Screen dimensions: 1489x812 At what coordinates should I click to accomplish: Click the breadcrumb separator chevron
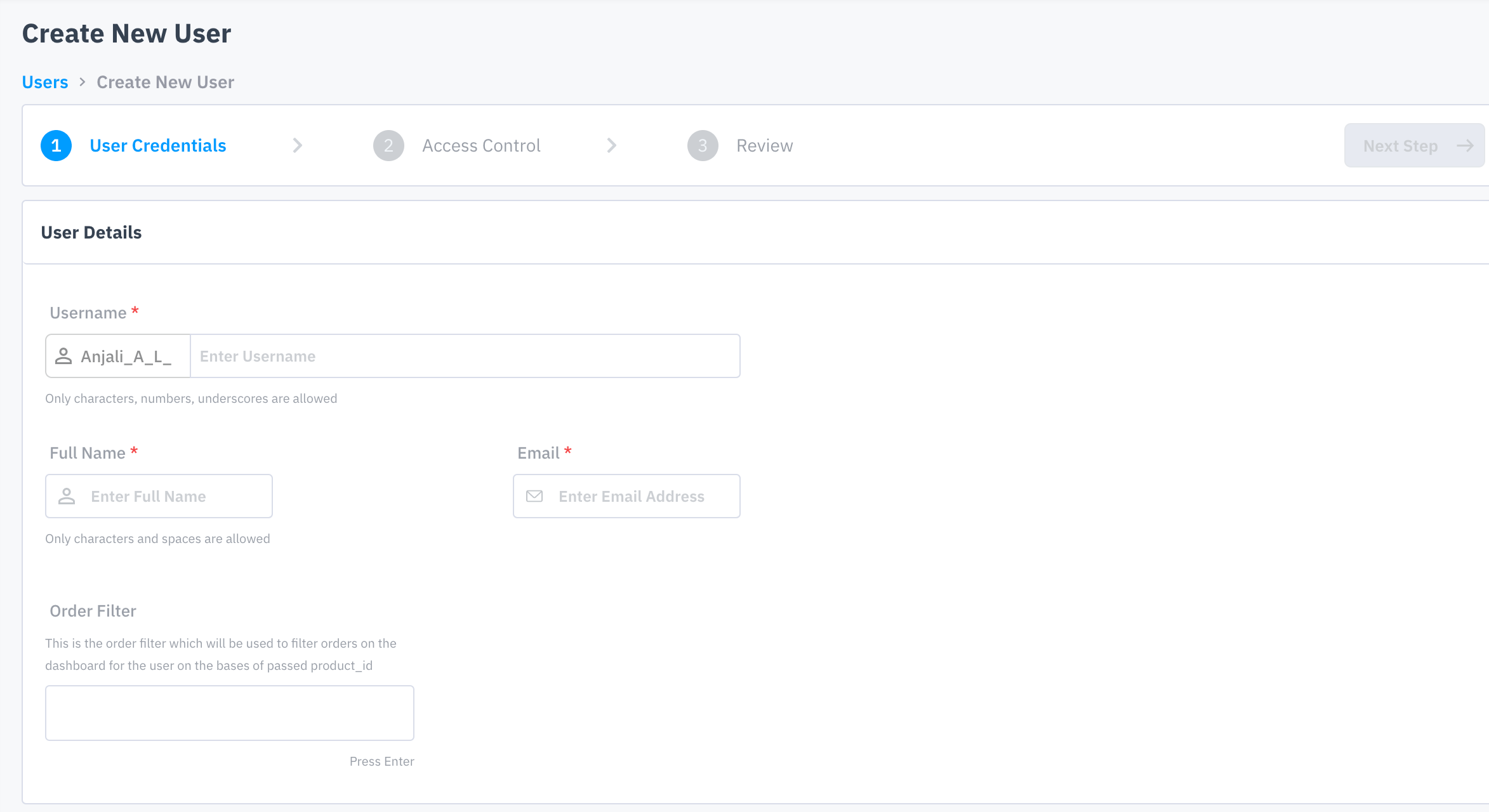coord(83,82)
